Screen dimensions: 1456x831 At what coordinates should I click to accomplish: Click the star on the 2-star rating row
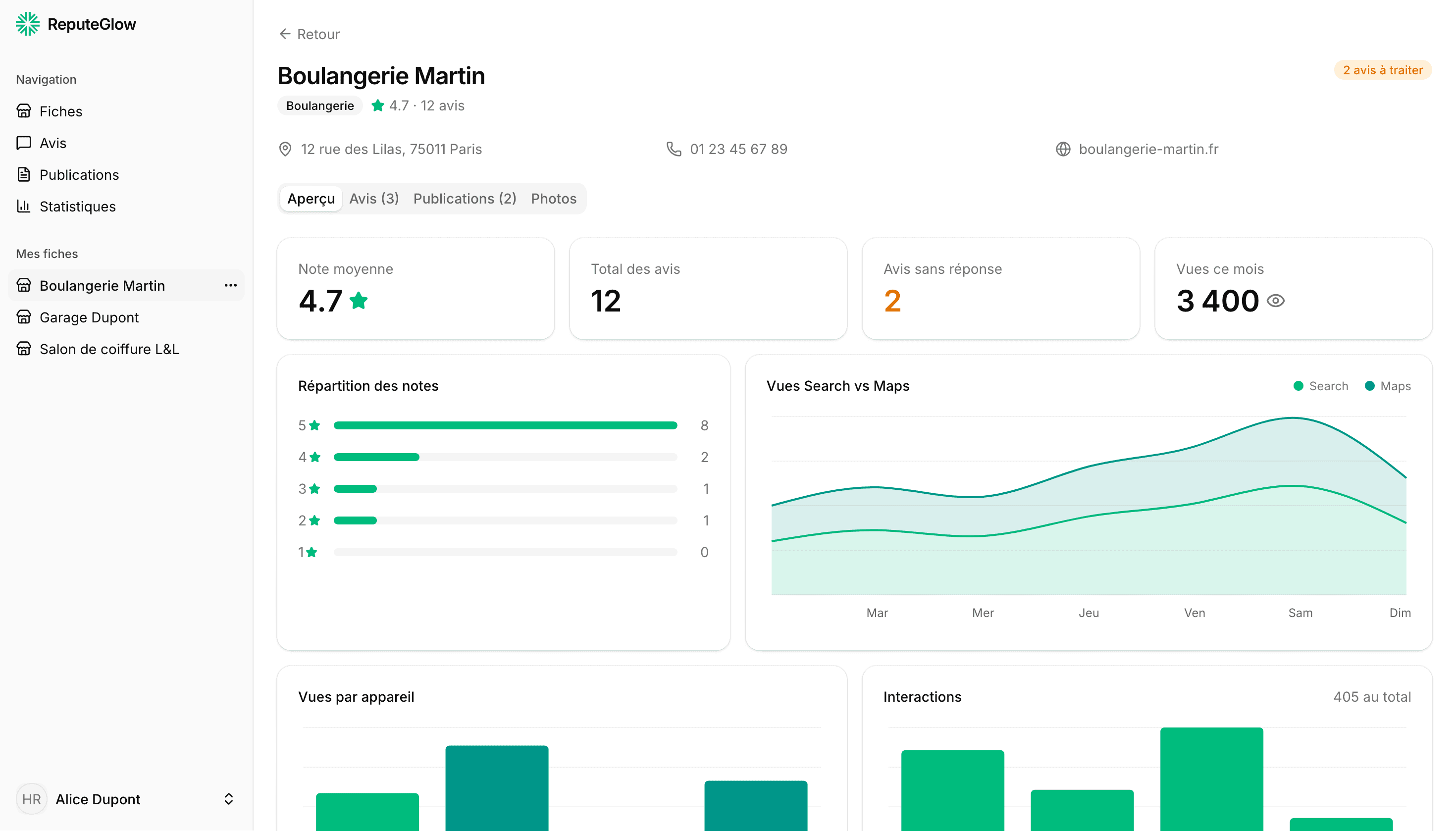(314, 520)
